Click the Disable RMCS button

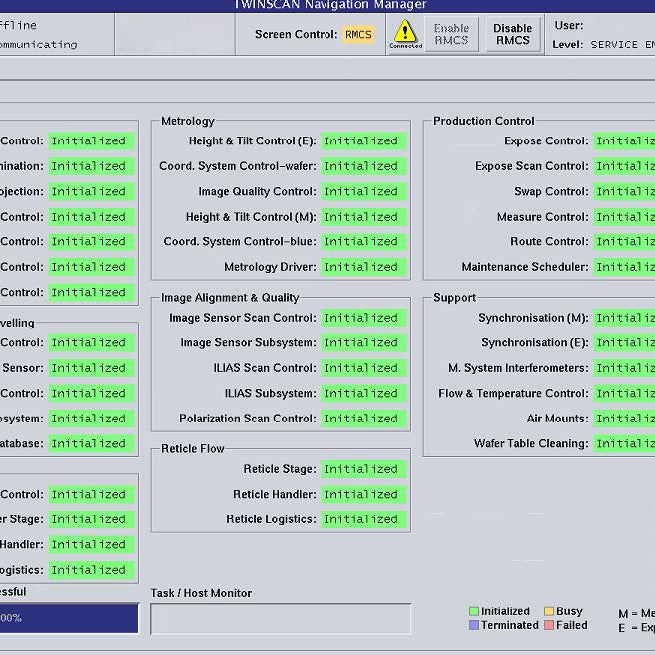(x=513, y=34)
